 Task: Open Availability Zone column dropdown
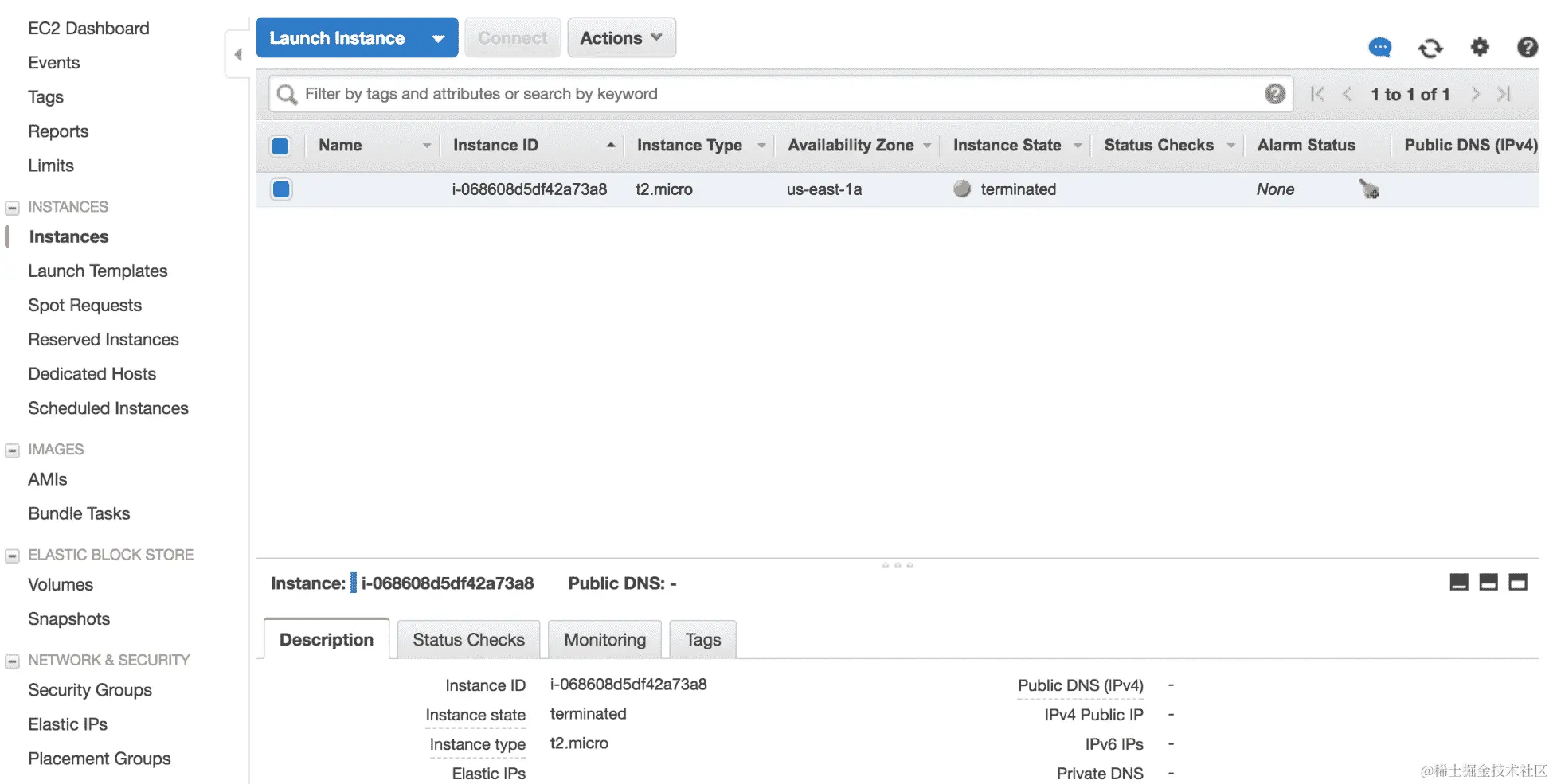pos(927,146)
